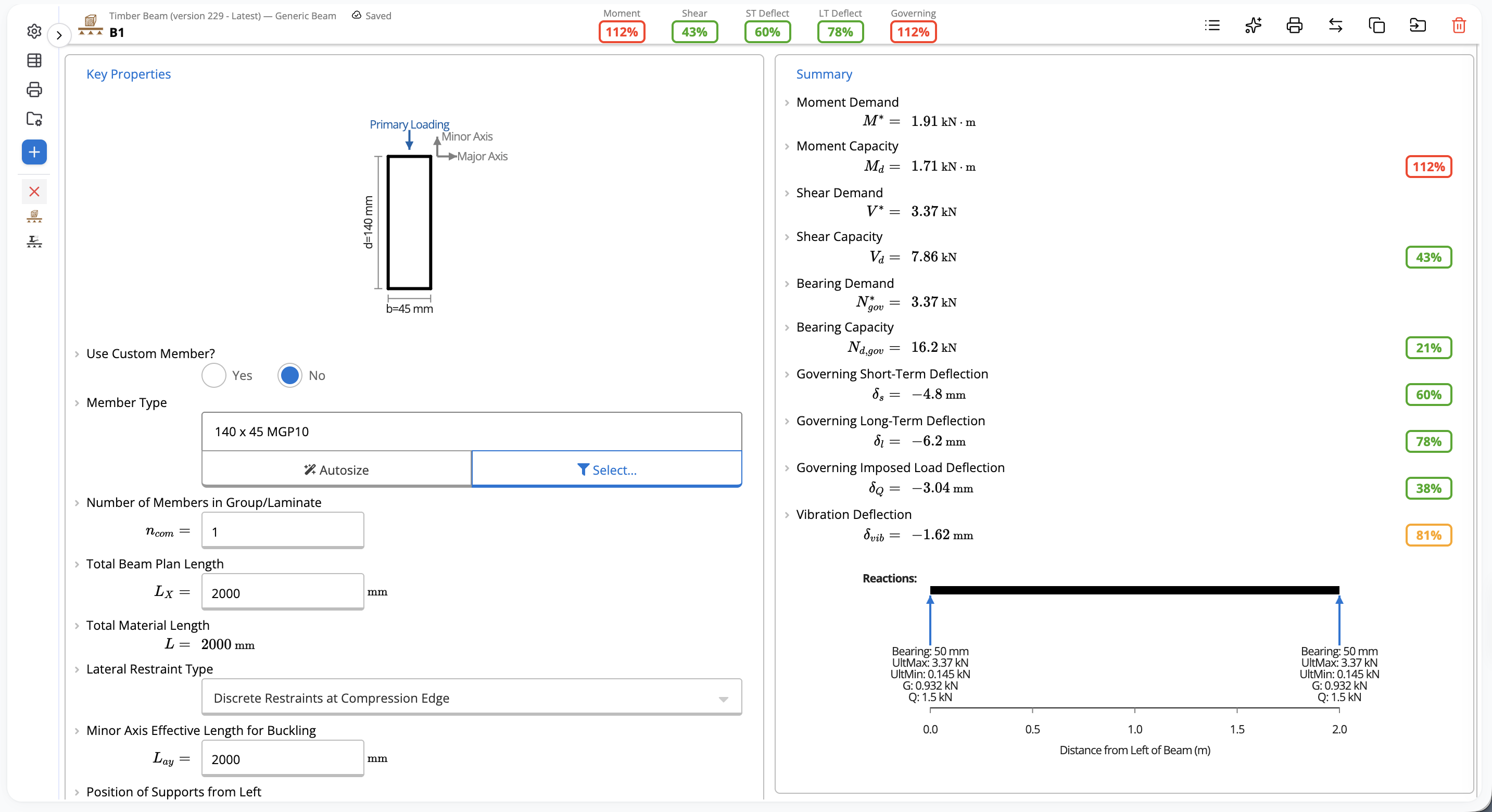Select No for Use Custom Member
Image resolution: width=1492 pixels, height=812 pixels.
[289, 375]
